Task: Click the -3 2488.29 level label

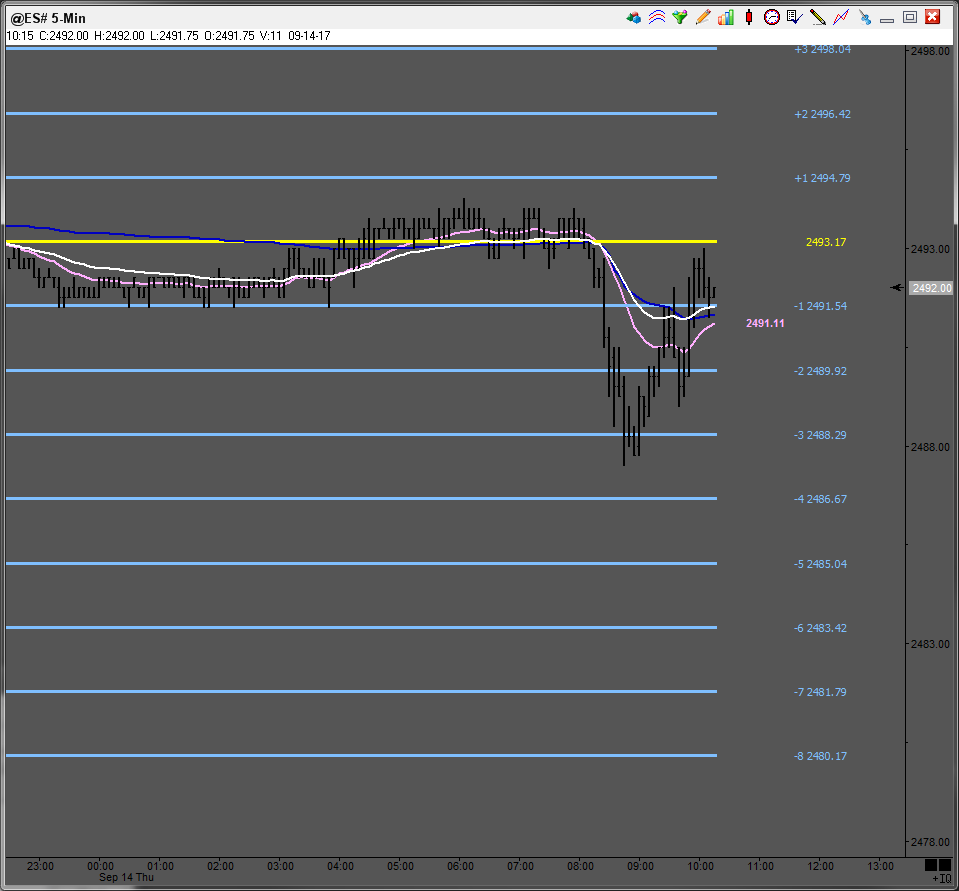Action: [x=821, y=435]
